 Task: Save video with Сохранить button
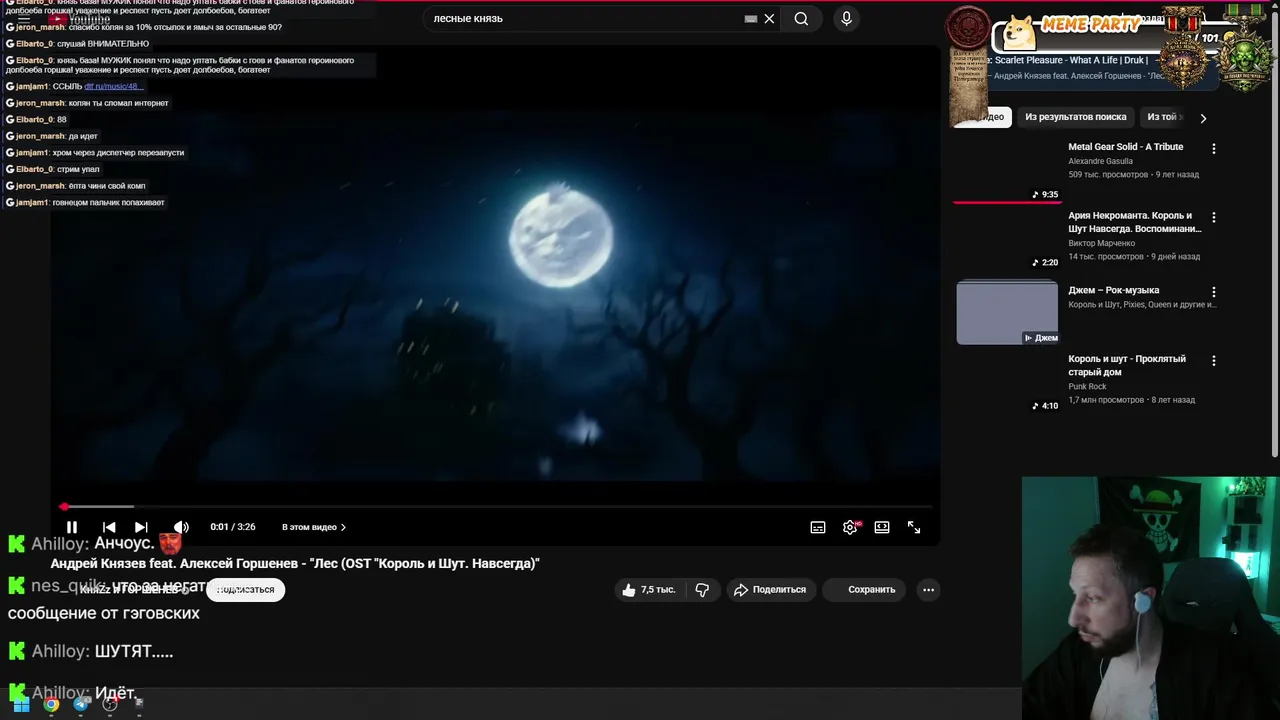click(x=866, y=590)
